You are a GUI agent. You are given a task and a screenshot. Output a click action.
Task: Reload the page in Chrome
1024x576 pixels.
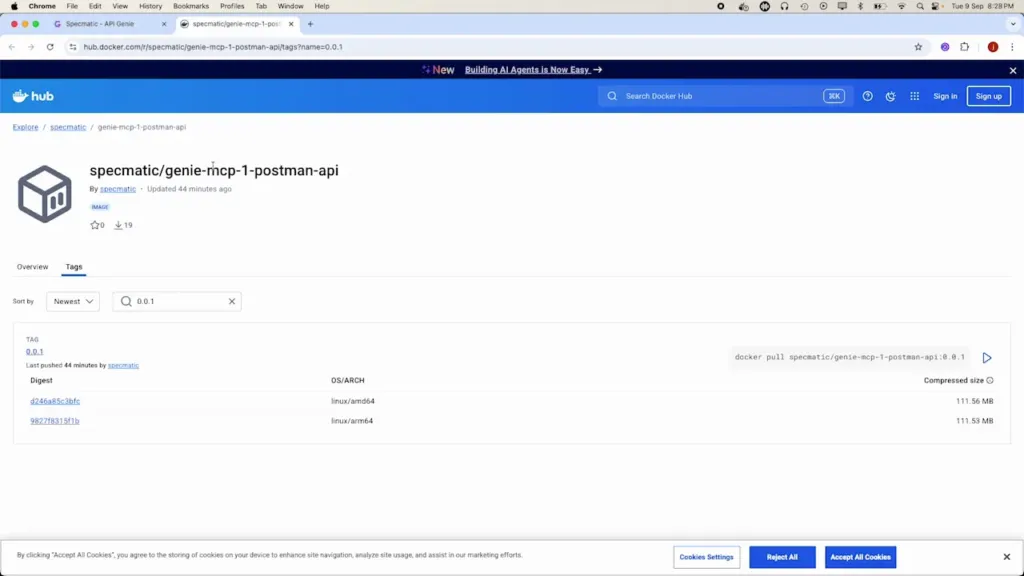pyautogui.click(x=50, y=47)
